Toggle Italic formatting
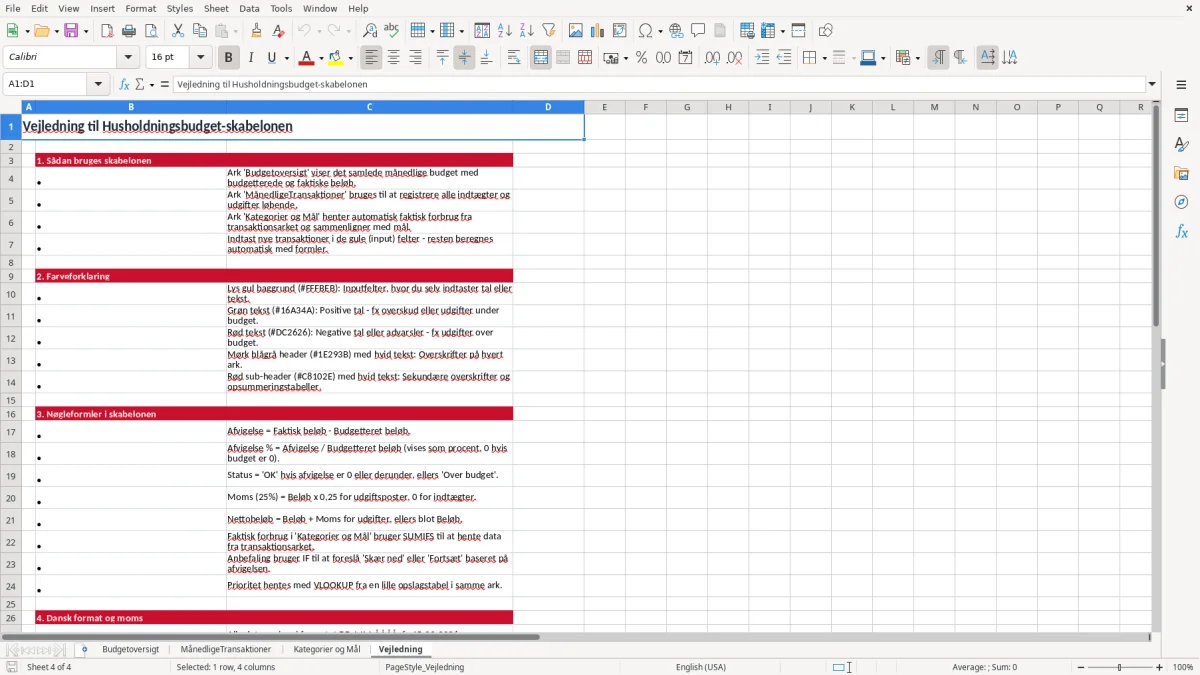 [251, 58]
